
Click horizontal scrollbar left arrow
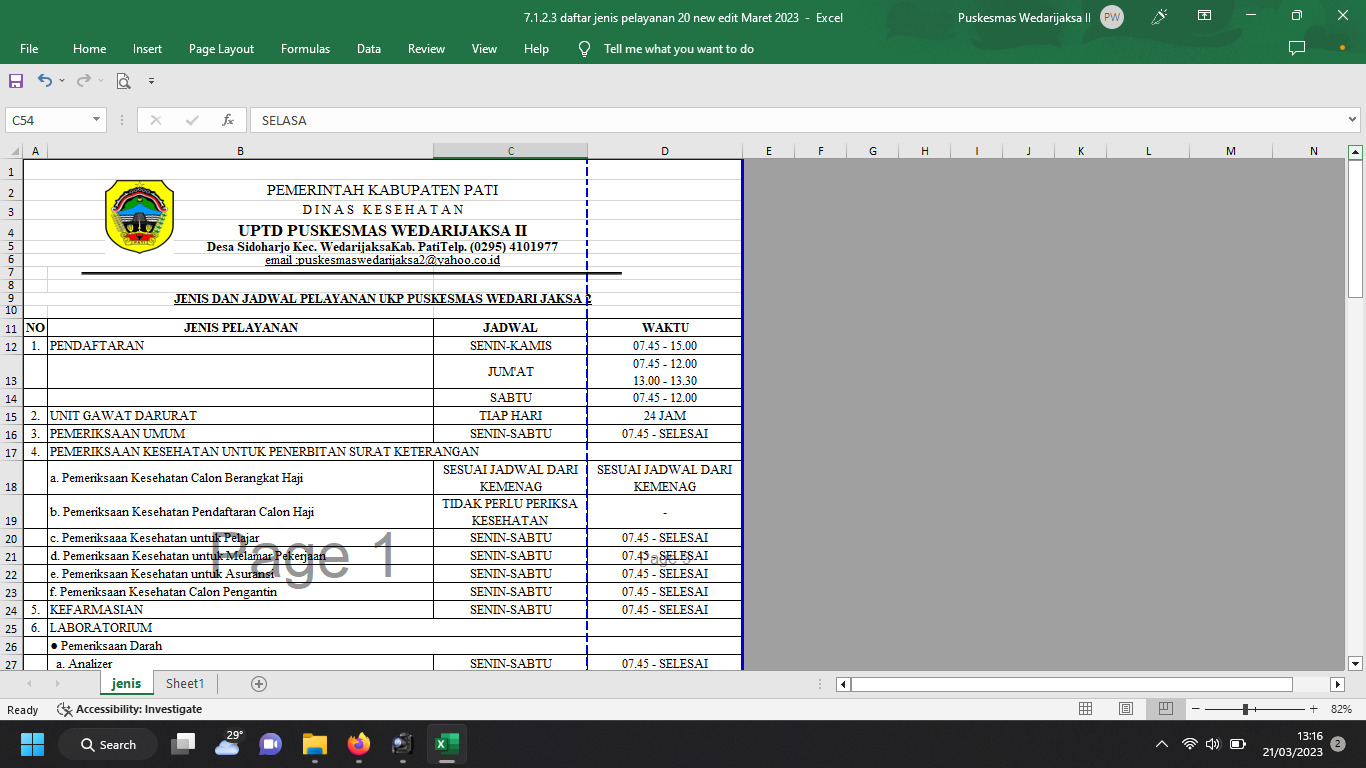click(843, 684)
